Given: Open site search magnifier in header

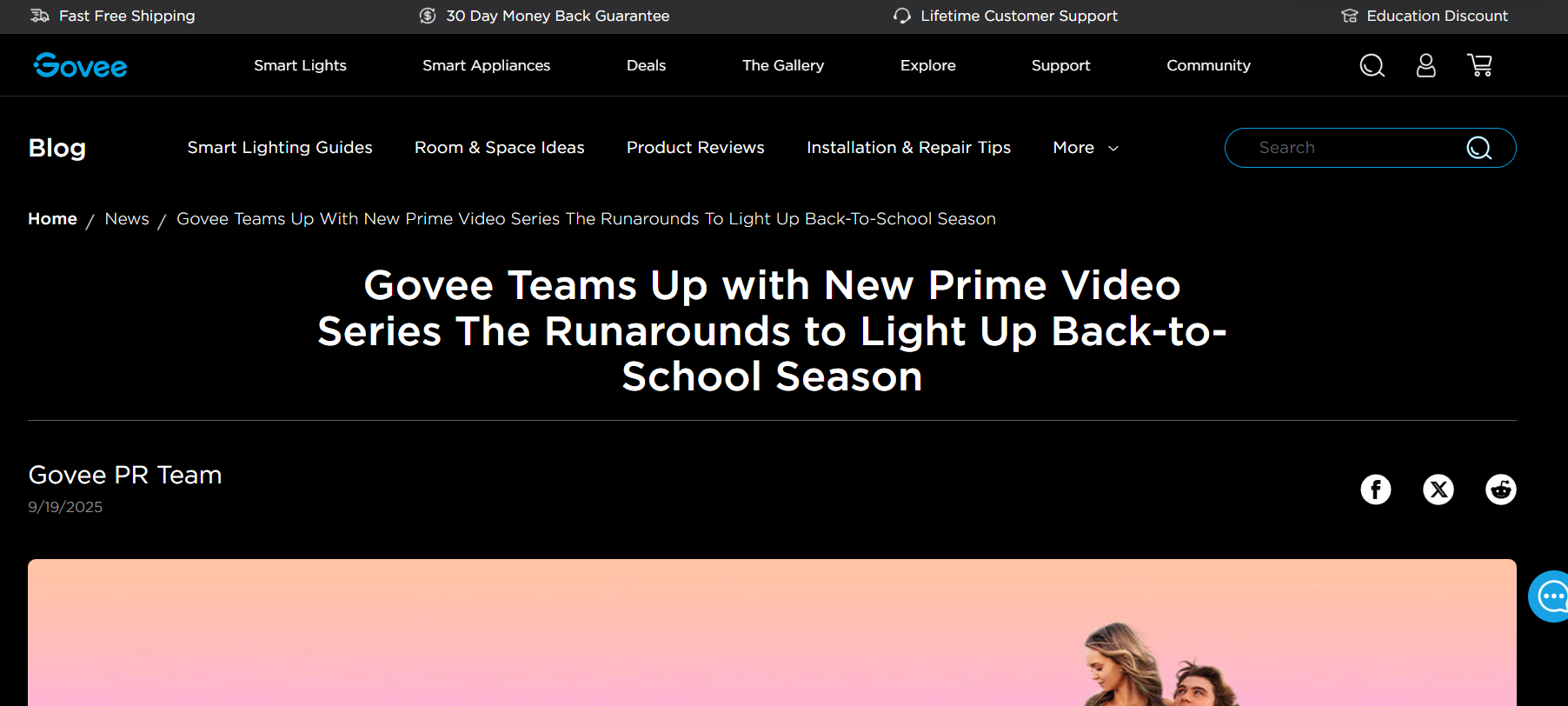Looking at the screenshot, I should pyautogui.click(x=1372, y=65).
